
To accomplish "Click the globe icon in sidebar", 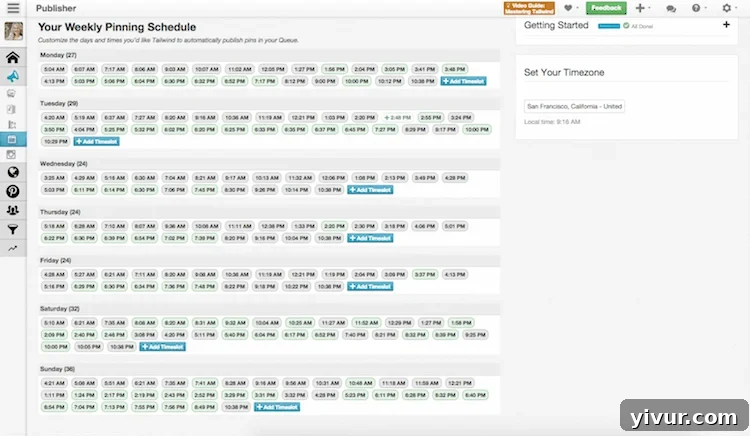I will [13, 172].
